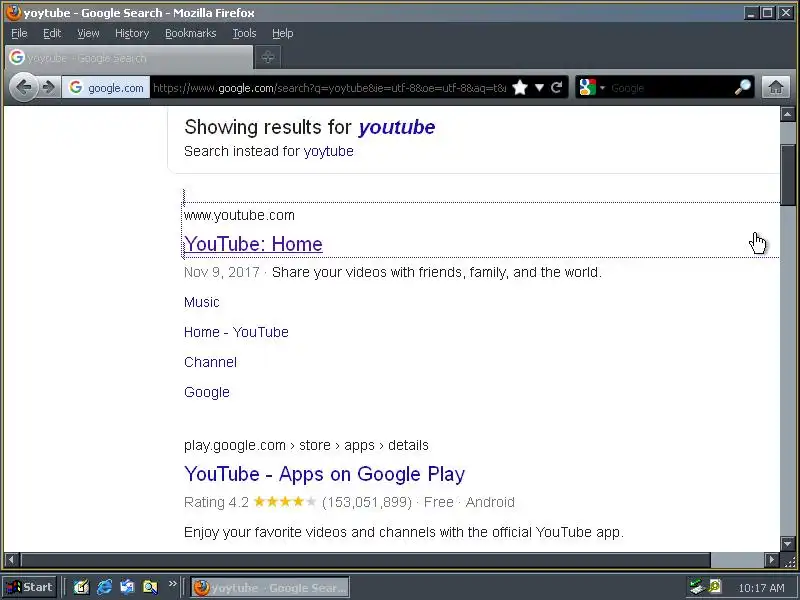Viewport: 800px width, 600px height.
Task: Open the History menu
Action: click(x=132, y=33)
